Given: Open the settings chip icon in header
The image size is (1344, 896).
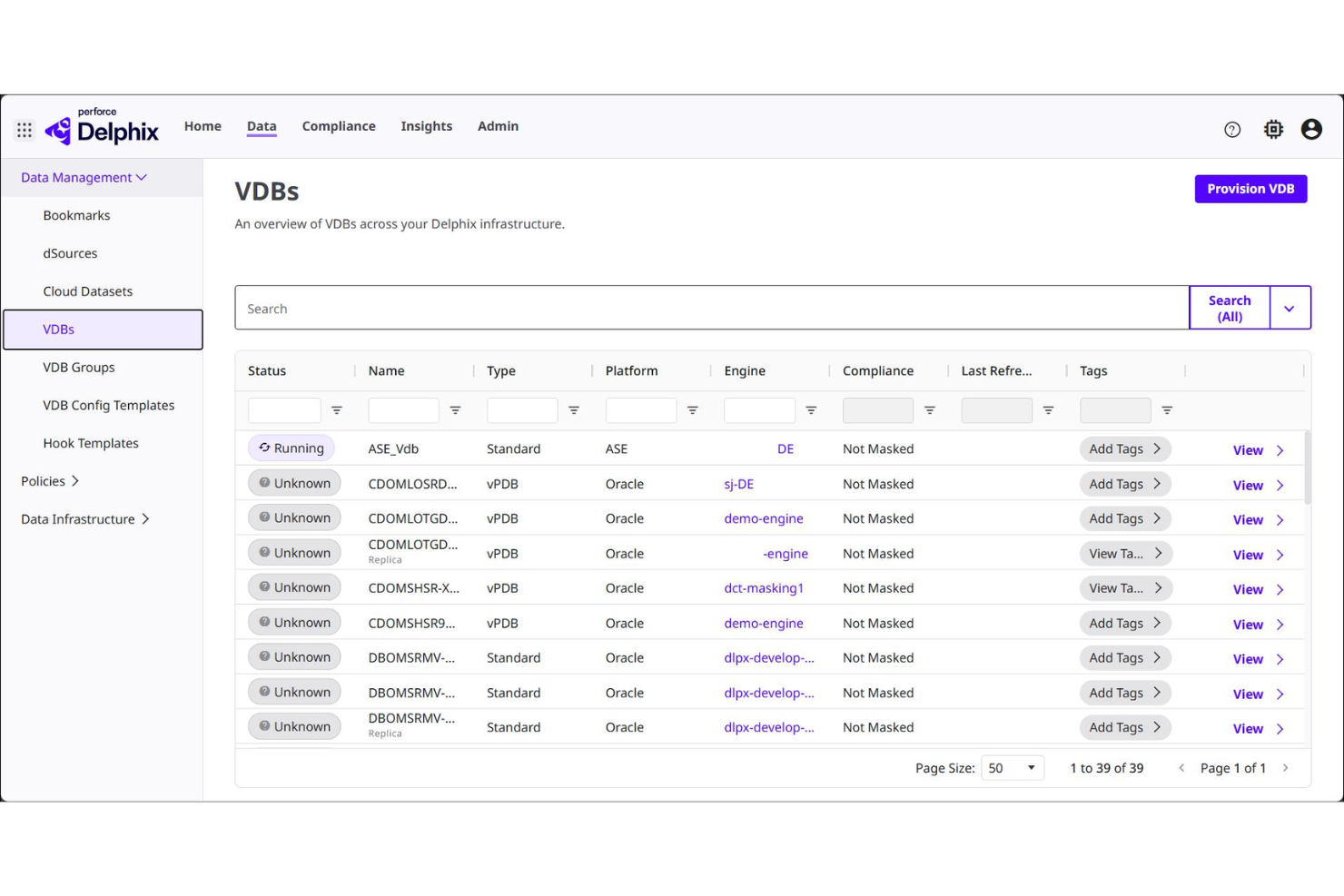Looking at the screenshot, I should pyautogui.click(x=1273, y=130).
